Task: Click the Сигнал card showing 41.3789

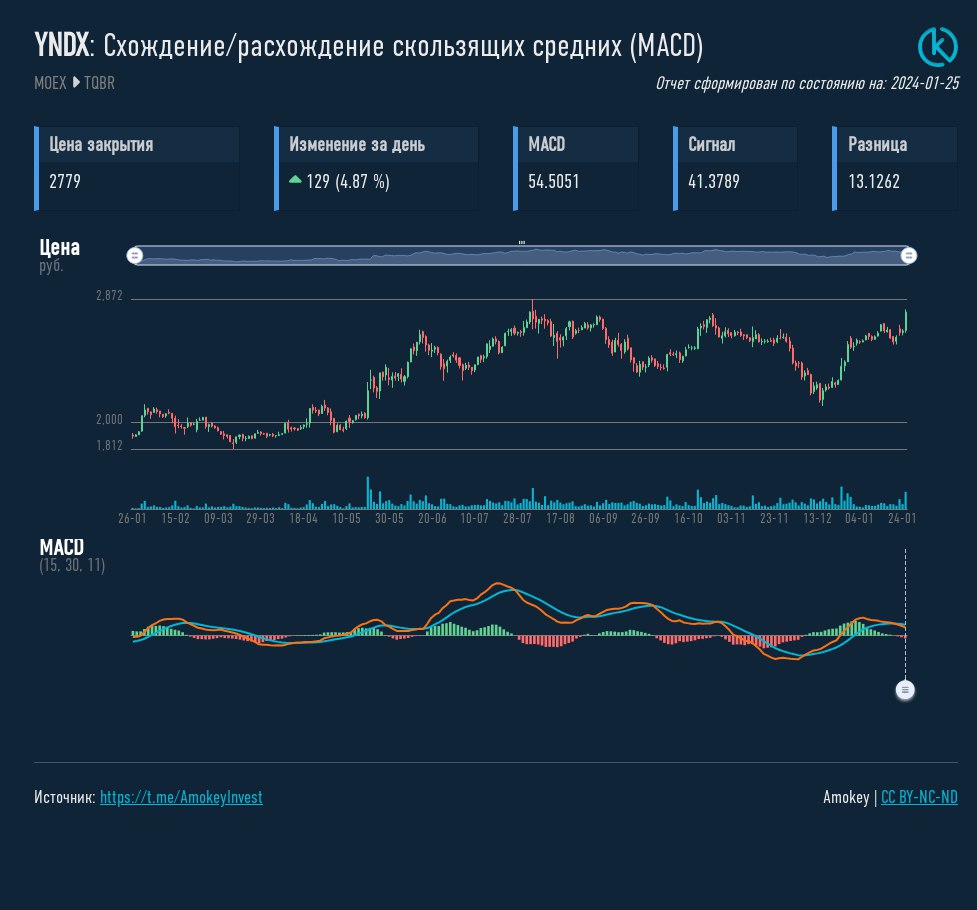Action: click(x=736, y=168)
